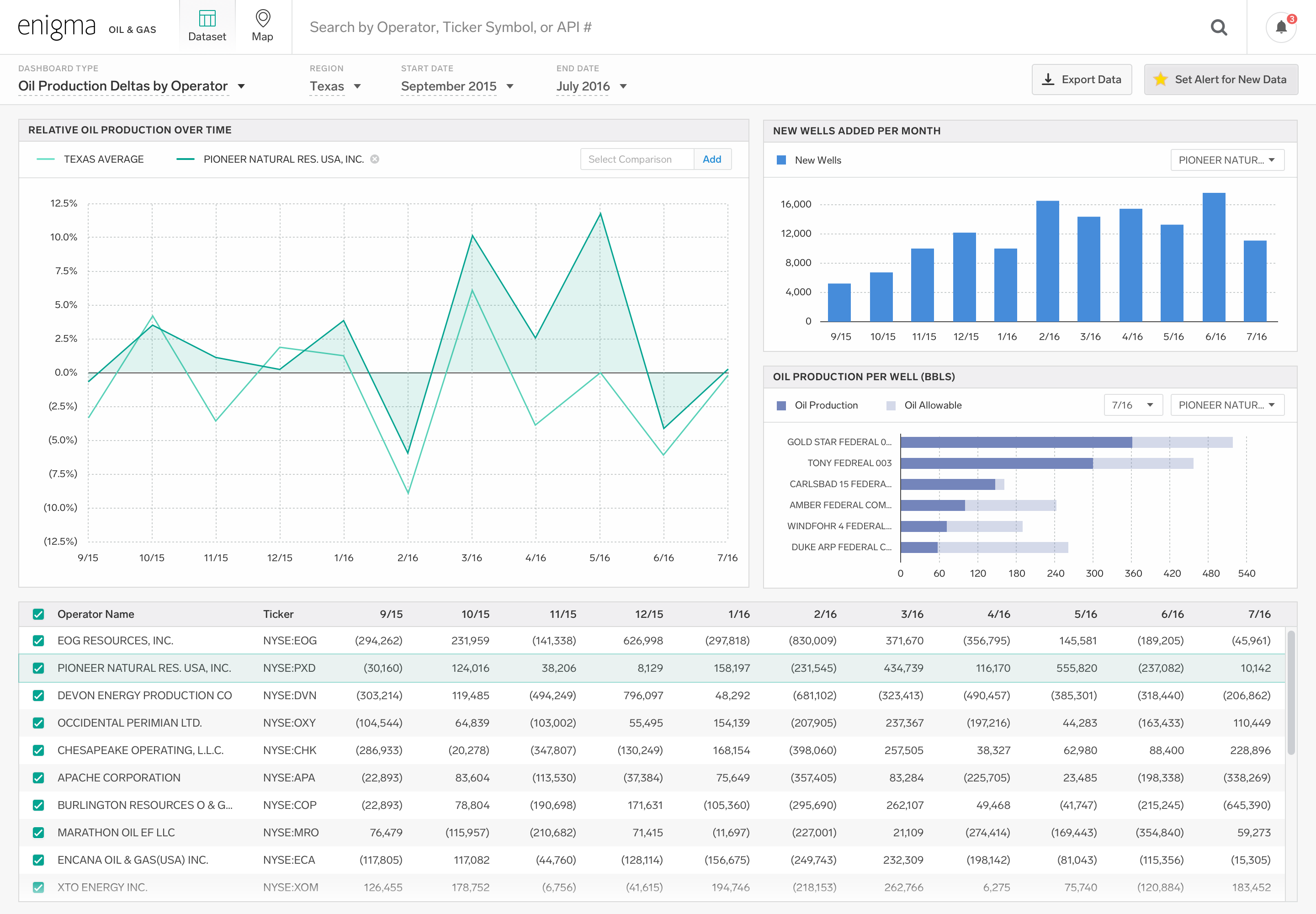Uncheck Encana Oil & Gas(USA) row
Viewport: 1316px width, 914px height.
[38, 860]
